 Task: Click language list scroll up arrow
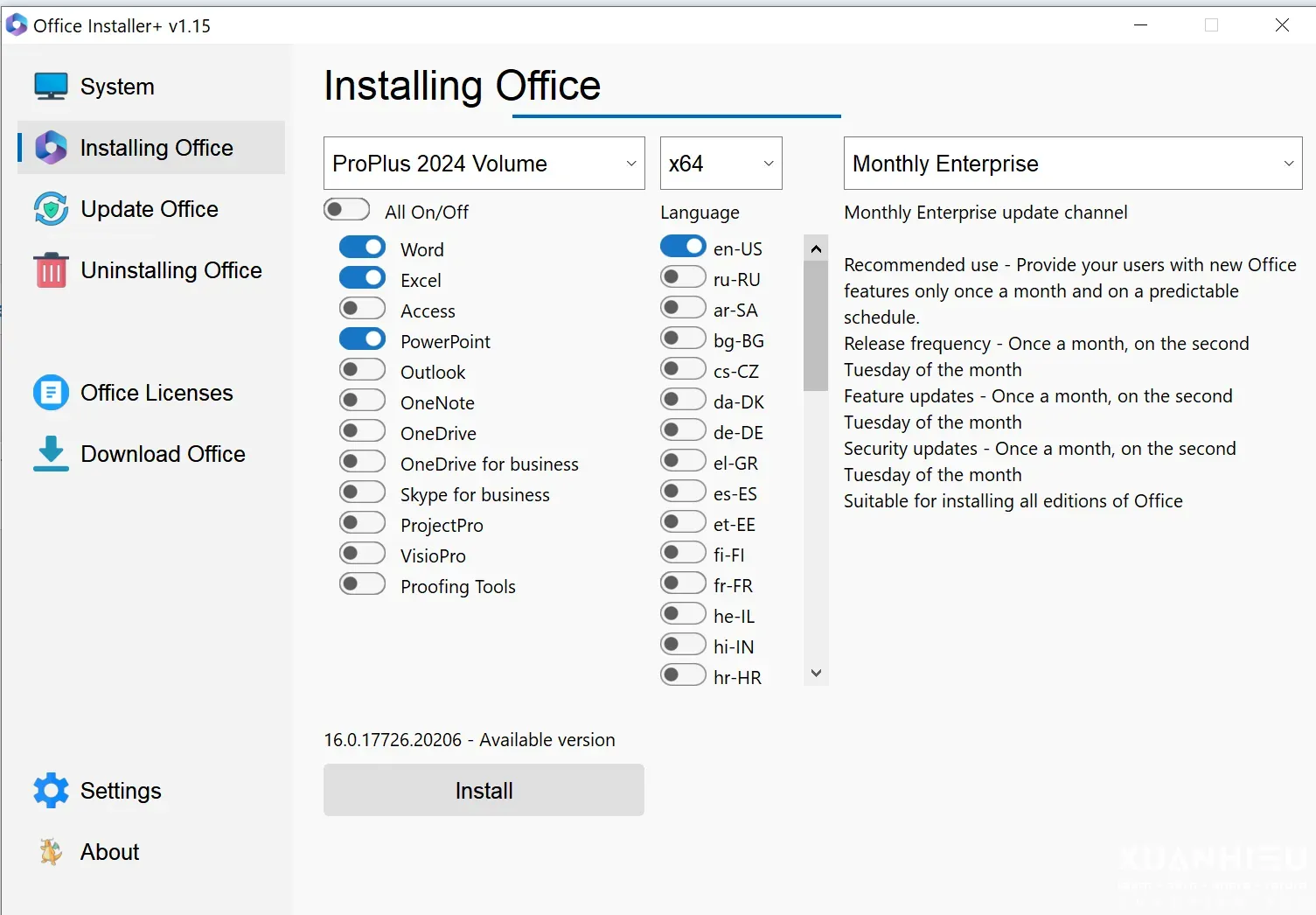pyautogui.click(x=816, y=248)
